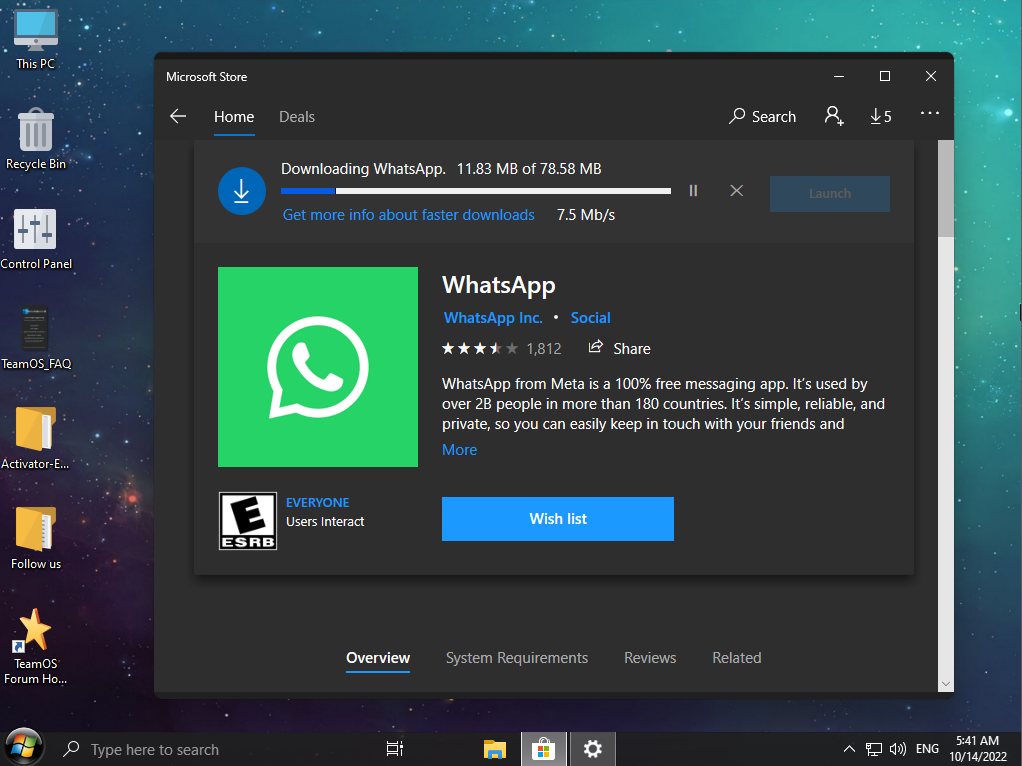Open downloads and updates queue
The width and height of the screenshot is (1022, 766).
pyautogui.click(x=880, y=117)
